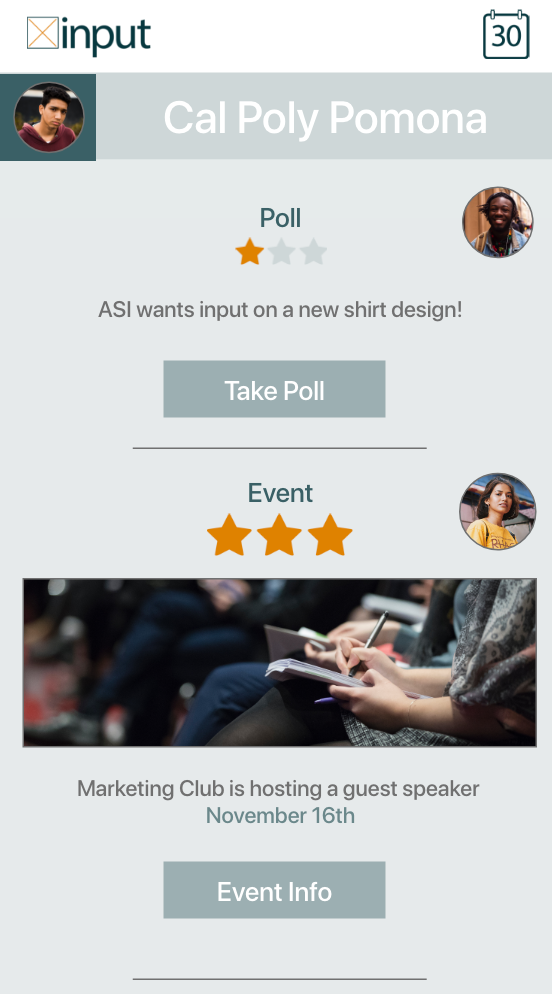This screenshot has width=552, height=994.
Task: Open the guest speaker event photo
Action: [x=279, y=662]
